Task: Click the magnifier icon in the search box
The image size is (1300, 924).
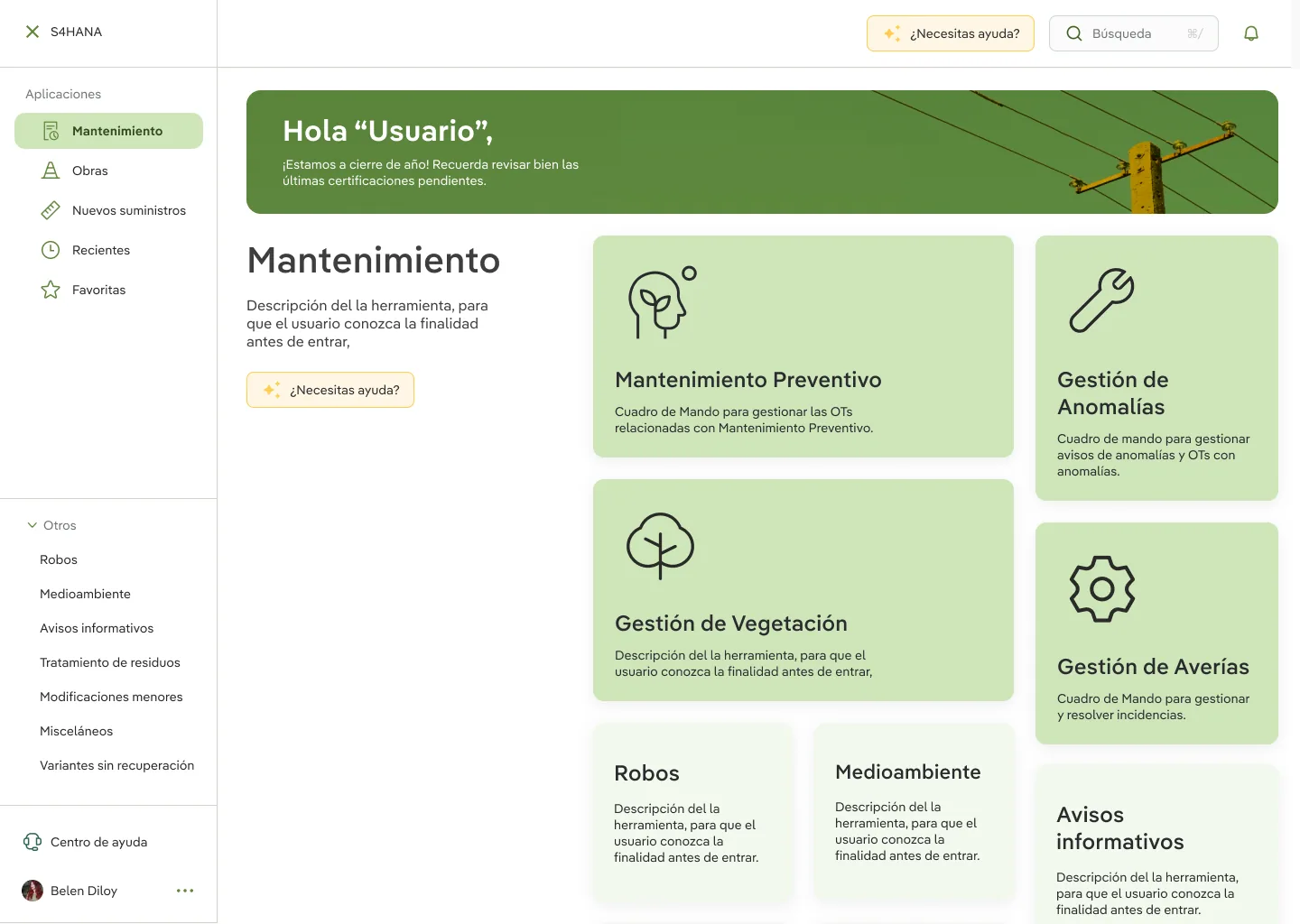Action: [1074, 33]
